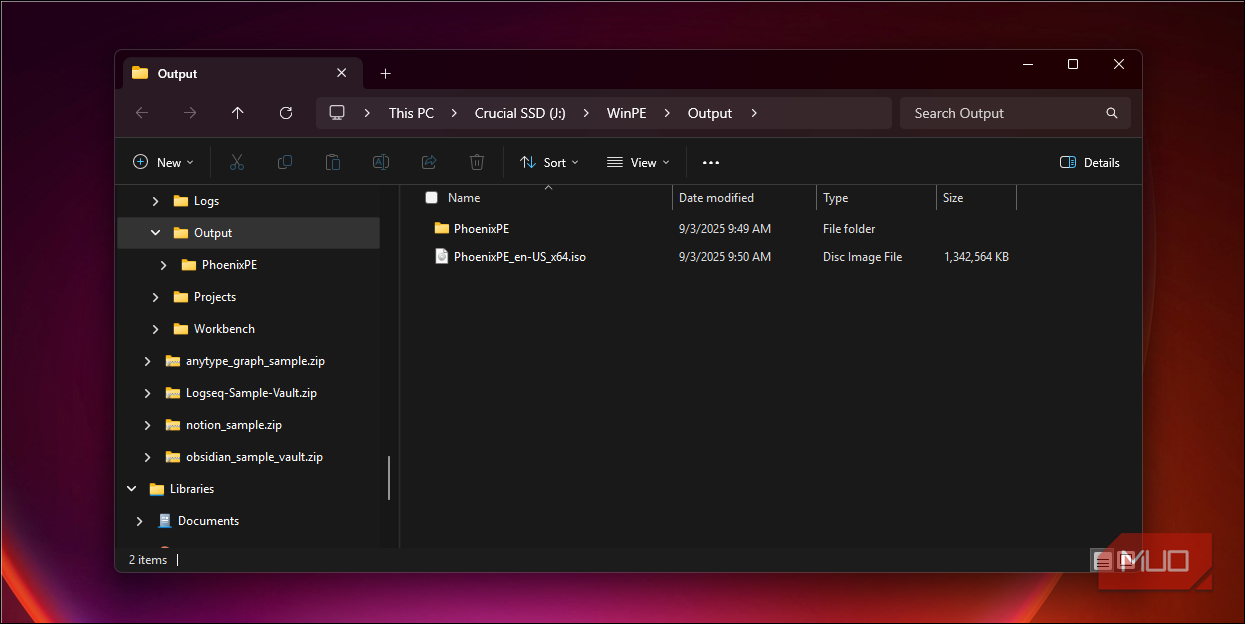
Task: Click the 1,342,564 KB size value
Action: 976,256
